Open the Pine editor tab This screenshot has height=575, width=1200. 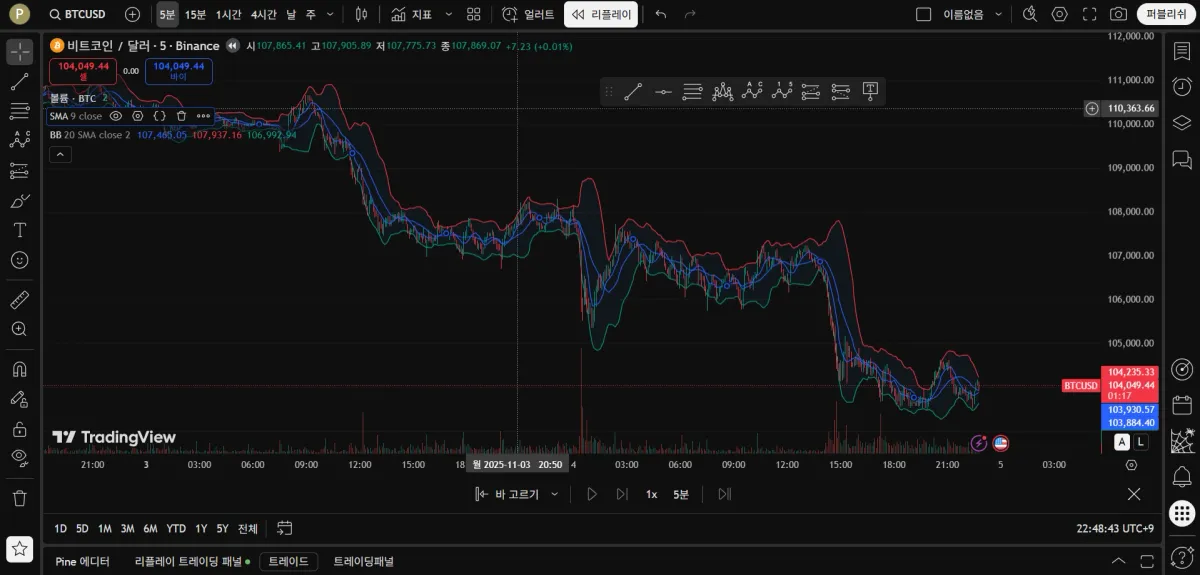[x=82, y=561]
